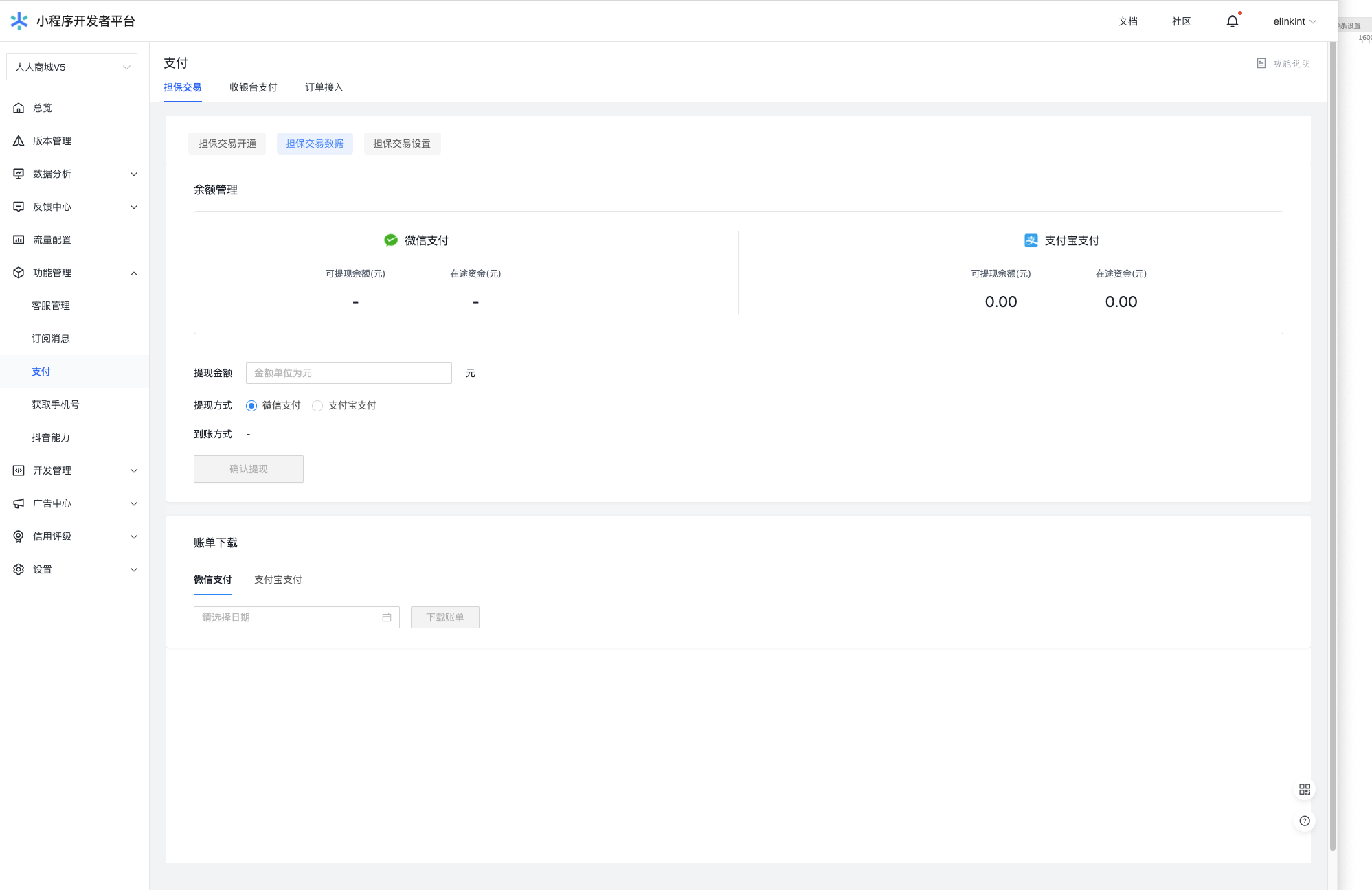Viewport: 1372px width, 890px height.
Task: Click the 担保交易设置 button
Action: point(402,144)
